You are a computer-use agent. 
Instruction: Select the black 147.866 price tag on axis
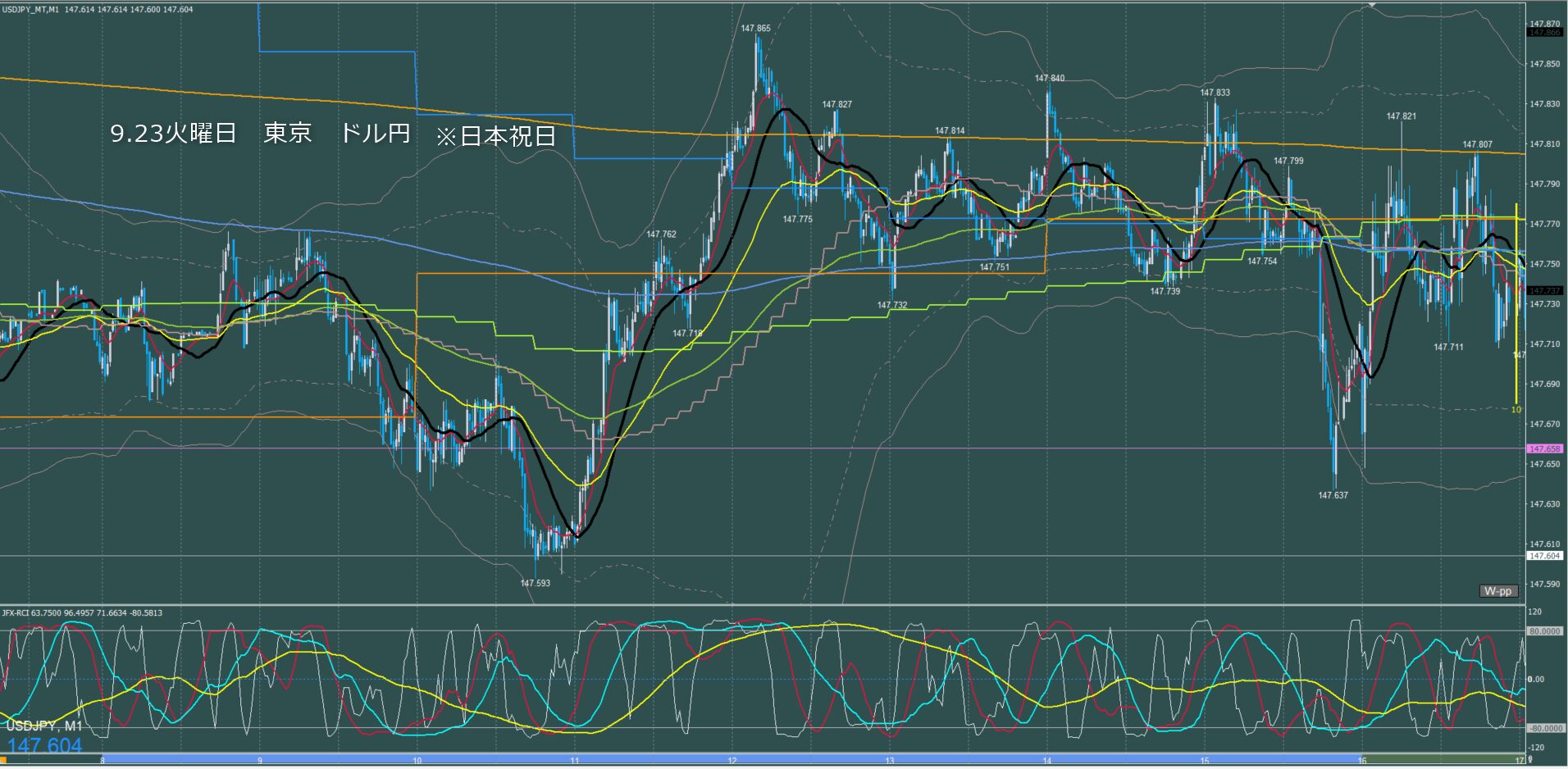[x=1544, y=33]
